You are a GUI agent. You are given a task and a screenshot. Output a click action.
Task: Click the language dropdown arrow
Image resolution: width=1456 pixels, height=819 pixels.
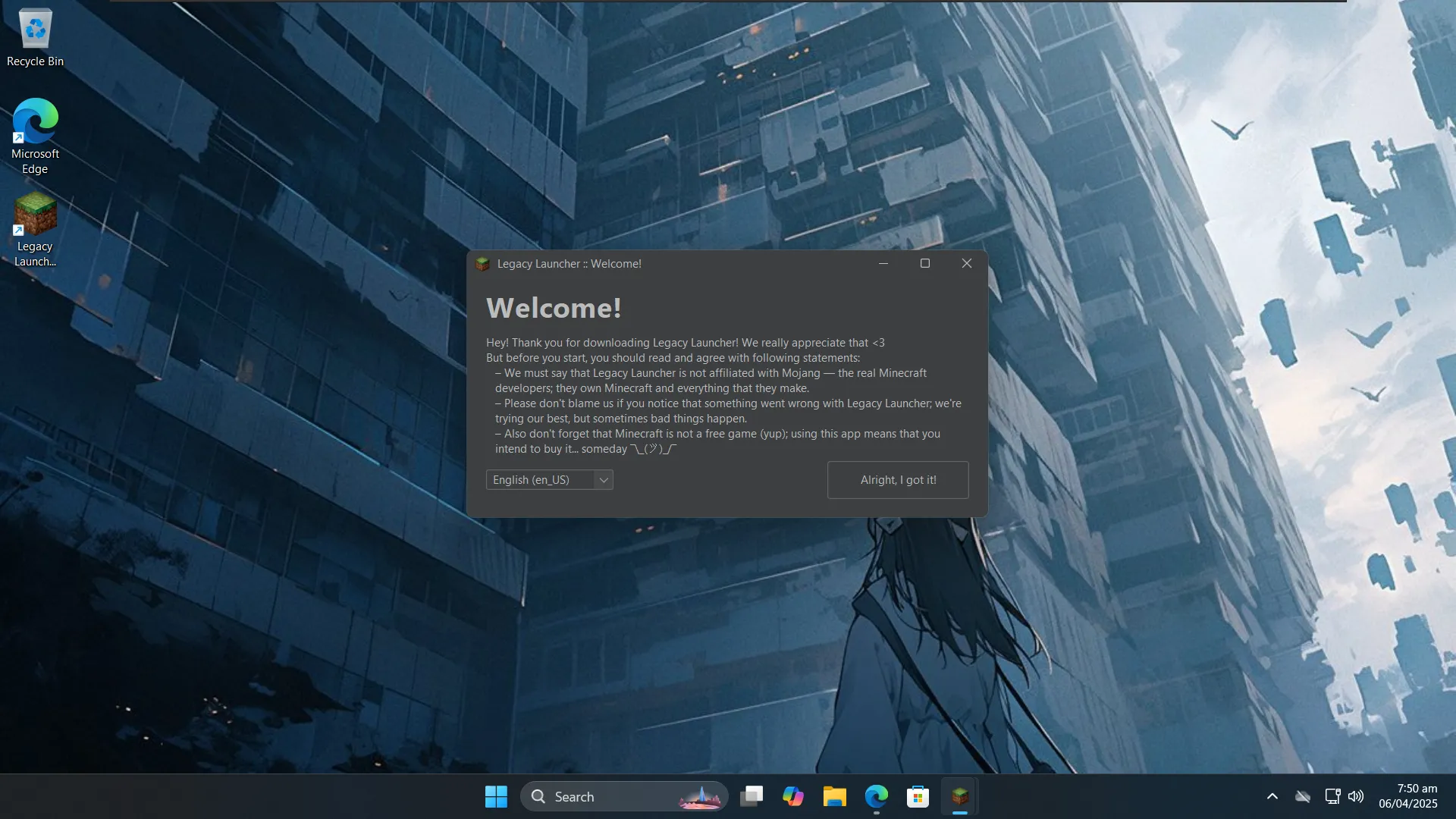tap(604, 480)
